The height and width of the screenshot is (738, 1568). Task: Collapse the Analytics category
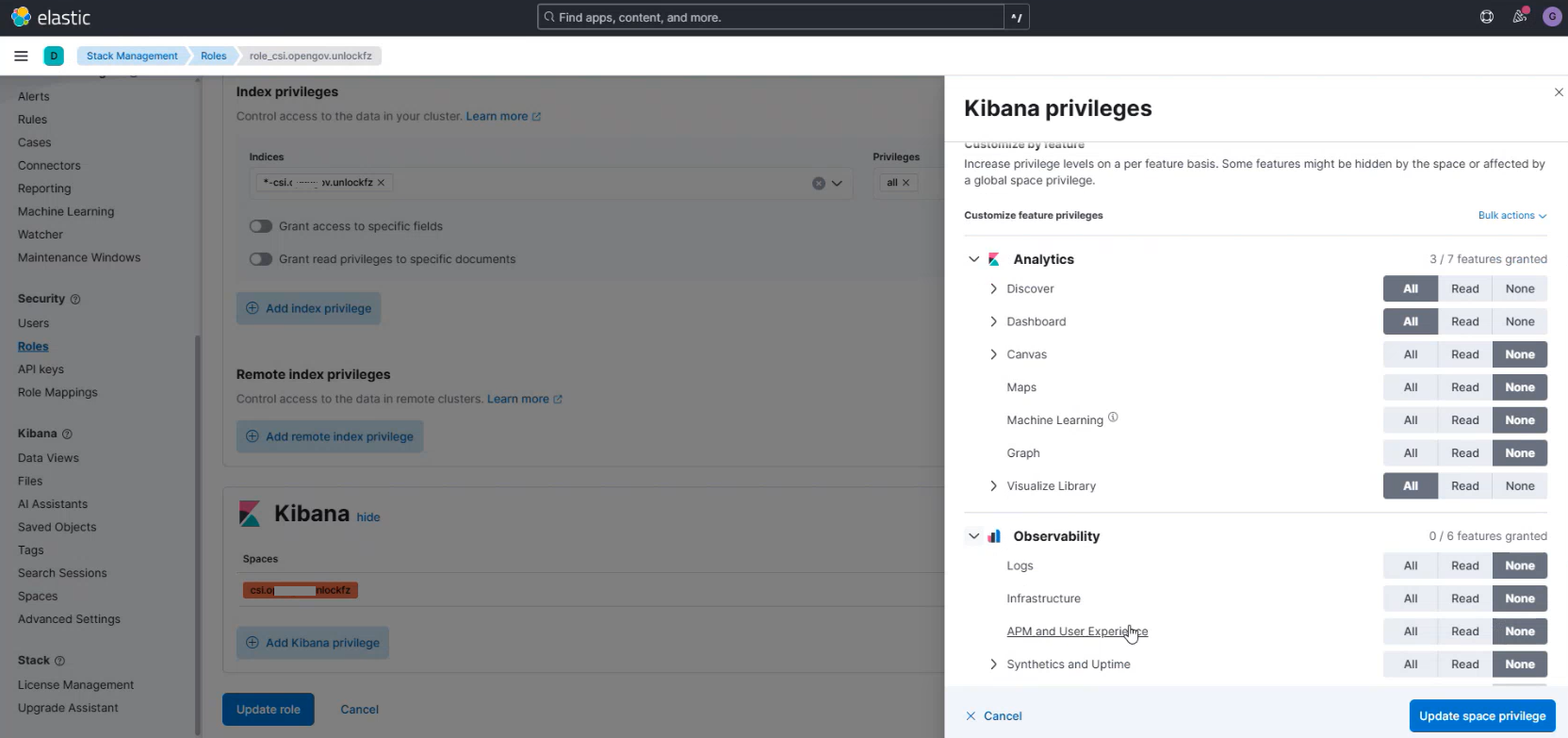(974, 259)
